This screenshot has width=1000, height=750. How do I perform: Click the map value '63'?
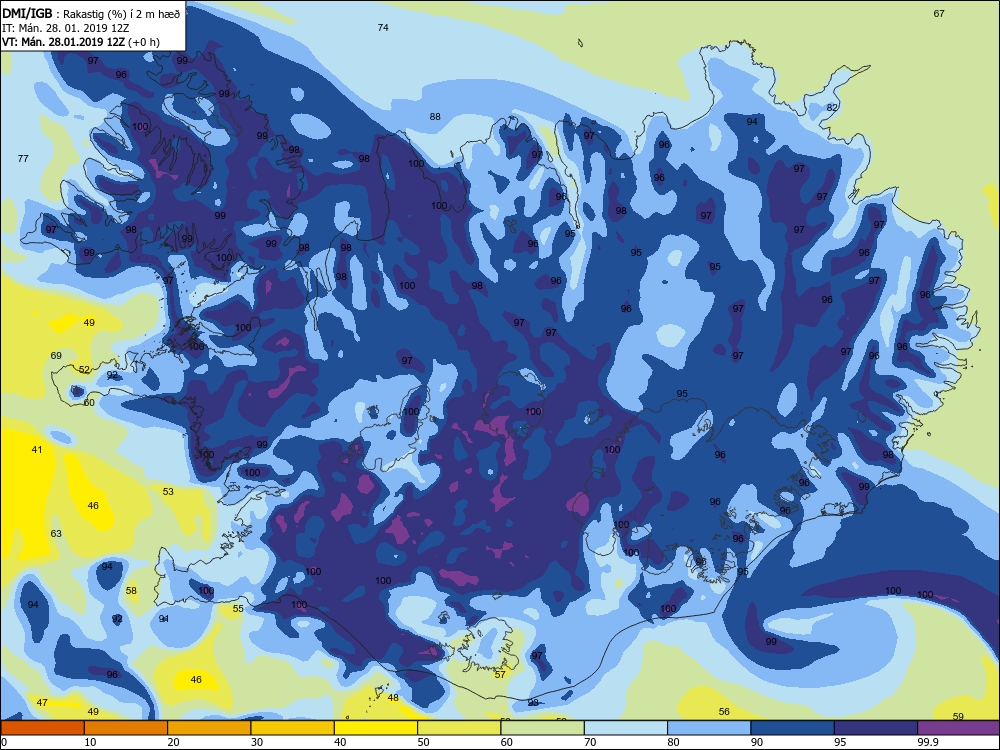[x=56, y=534]
